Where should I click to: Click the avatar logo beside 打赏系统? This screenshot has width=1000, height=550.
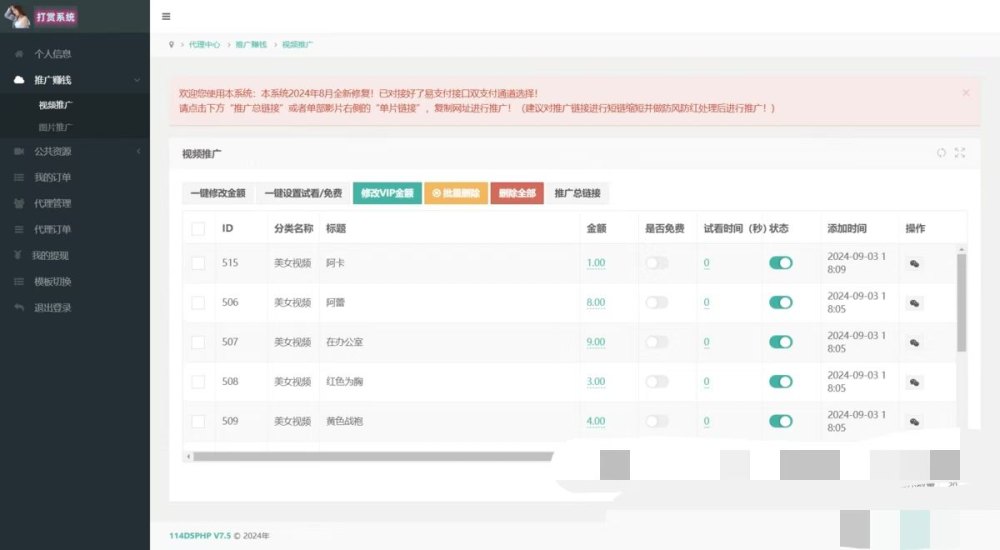pyautogui.click(x=17, y=16)
